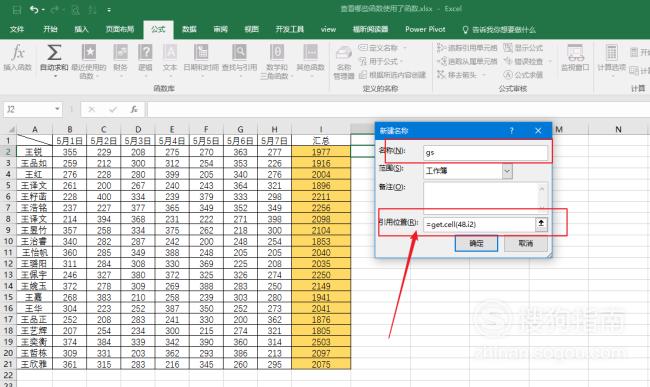Click the comment box scrollbar in dialog
650x387 pixels.
click(543, 197)
